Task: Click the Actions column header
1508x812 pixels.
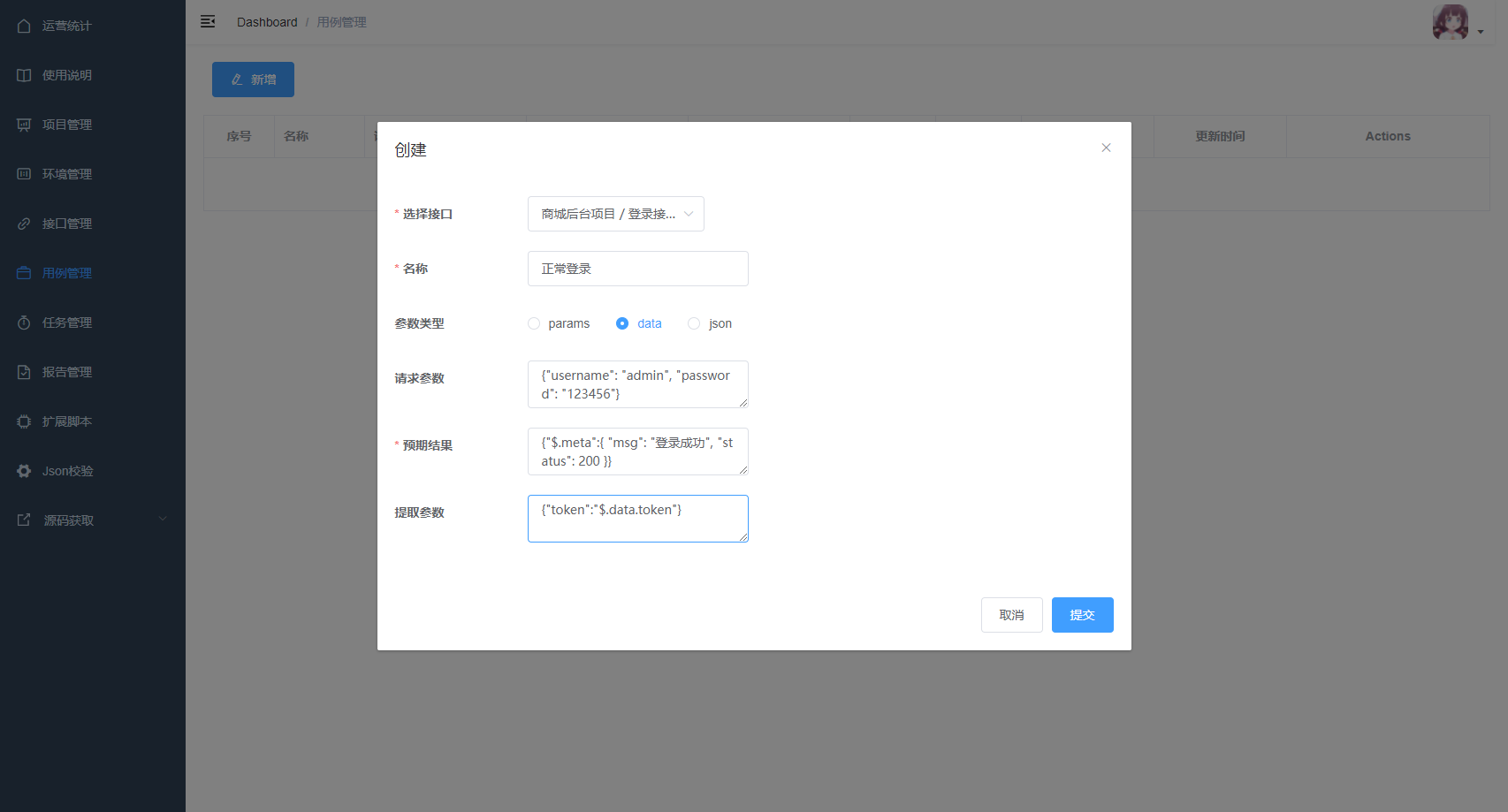Action: point(1388,136)
